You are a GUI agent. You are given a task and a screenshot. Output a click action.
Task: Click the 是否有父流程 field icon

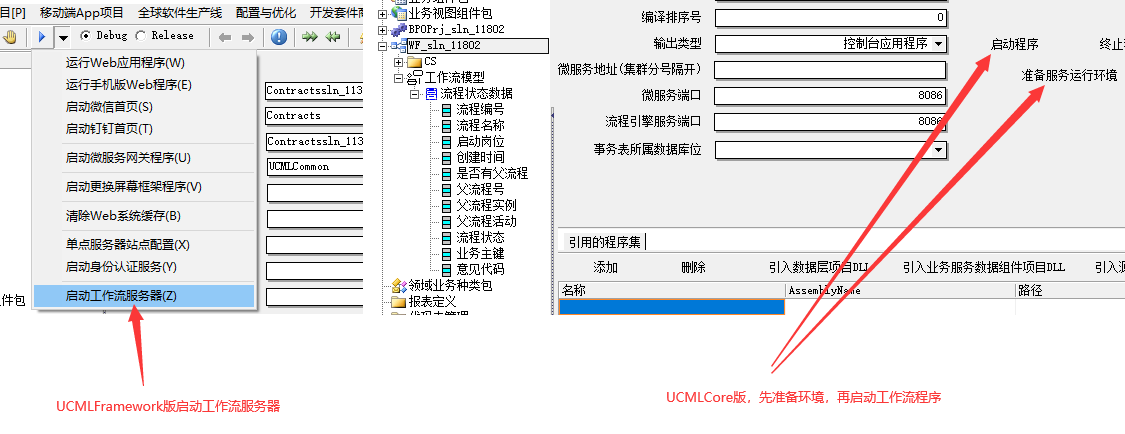[446, 174]
